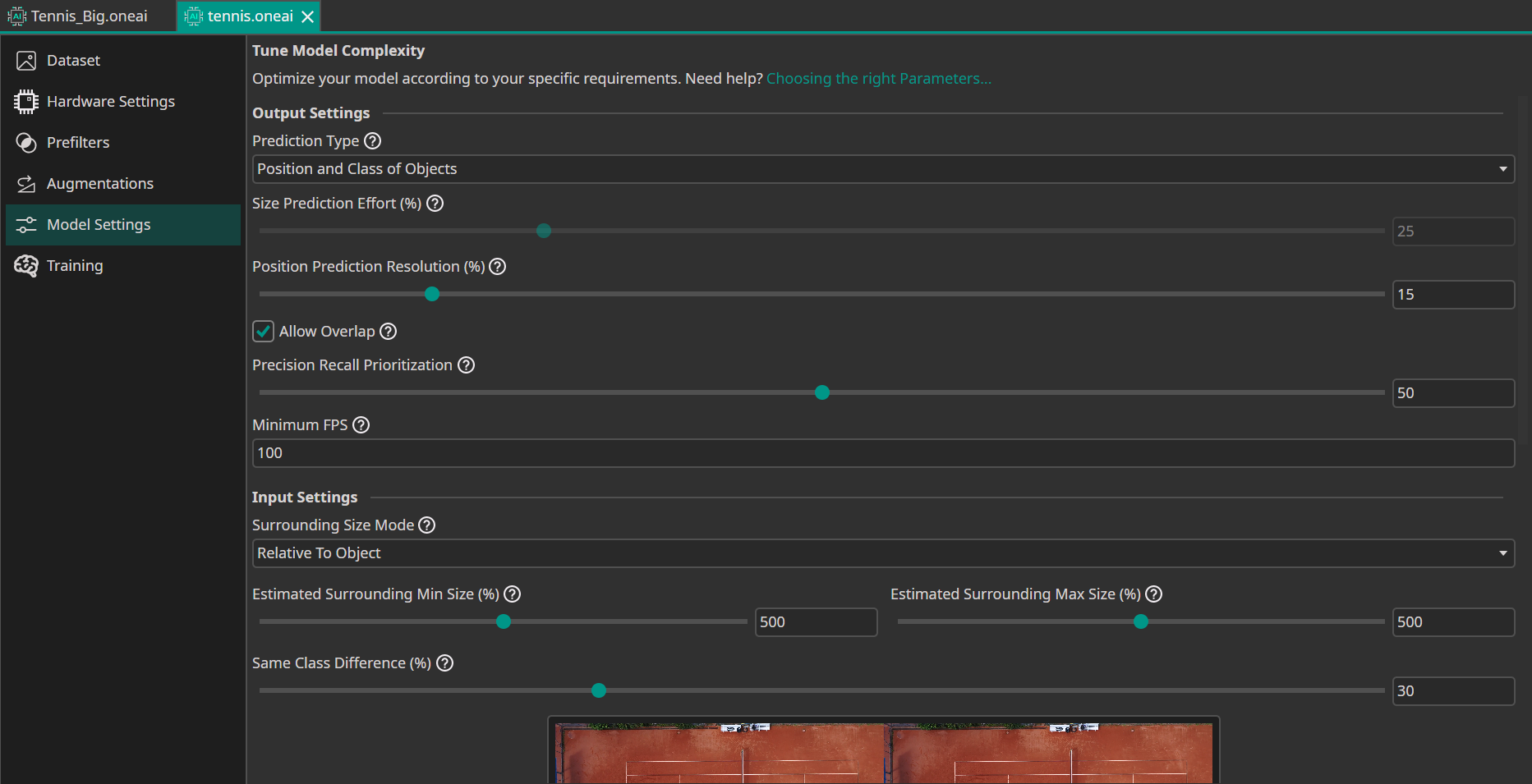1532x784 pixels.
Task: Open help for Surrounding Size Mode
Action: tap(426, 525)
